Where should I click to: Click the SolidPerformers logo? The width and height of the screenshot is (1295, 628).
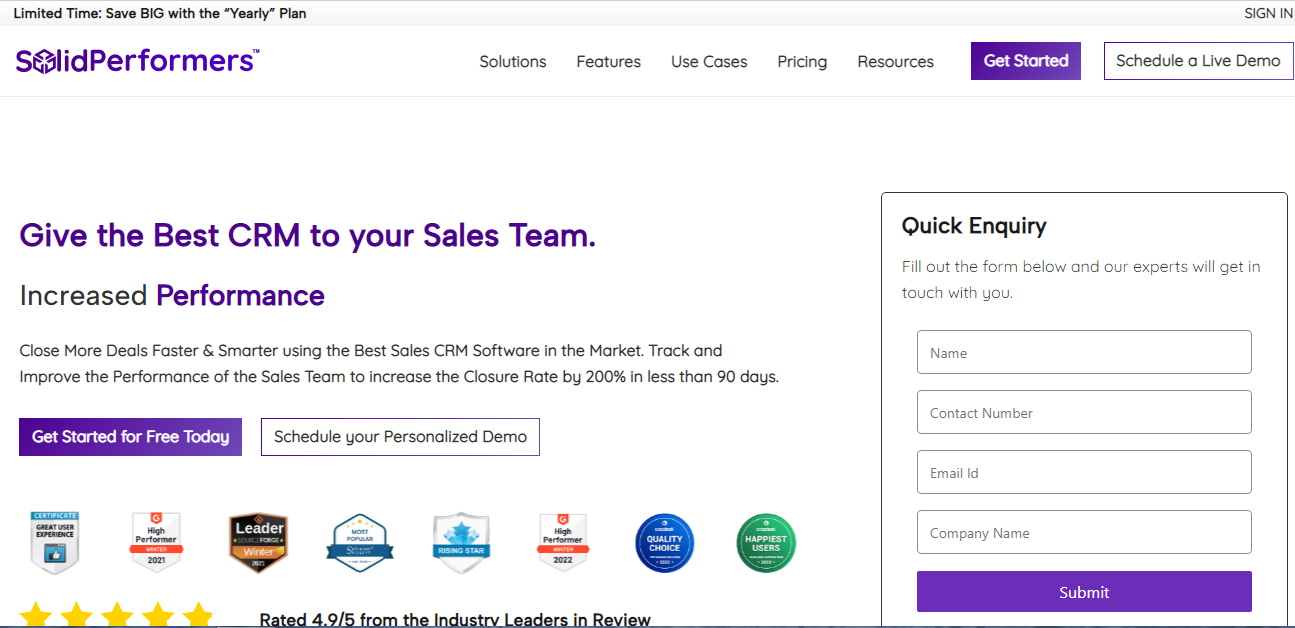(137, 61)
